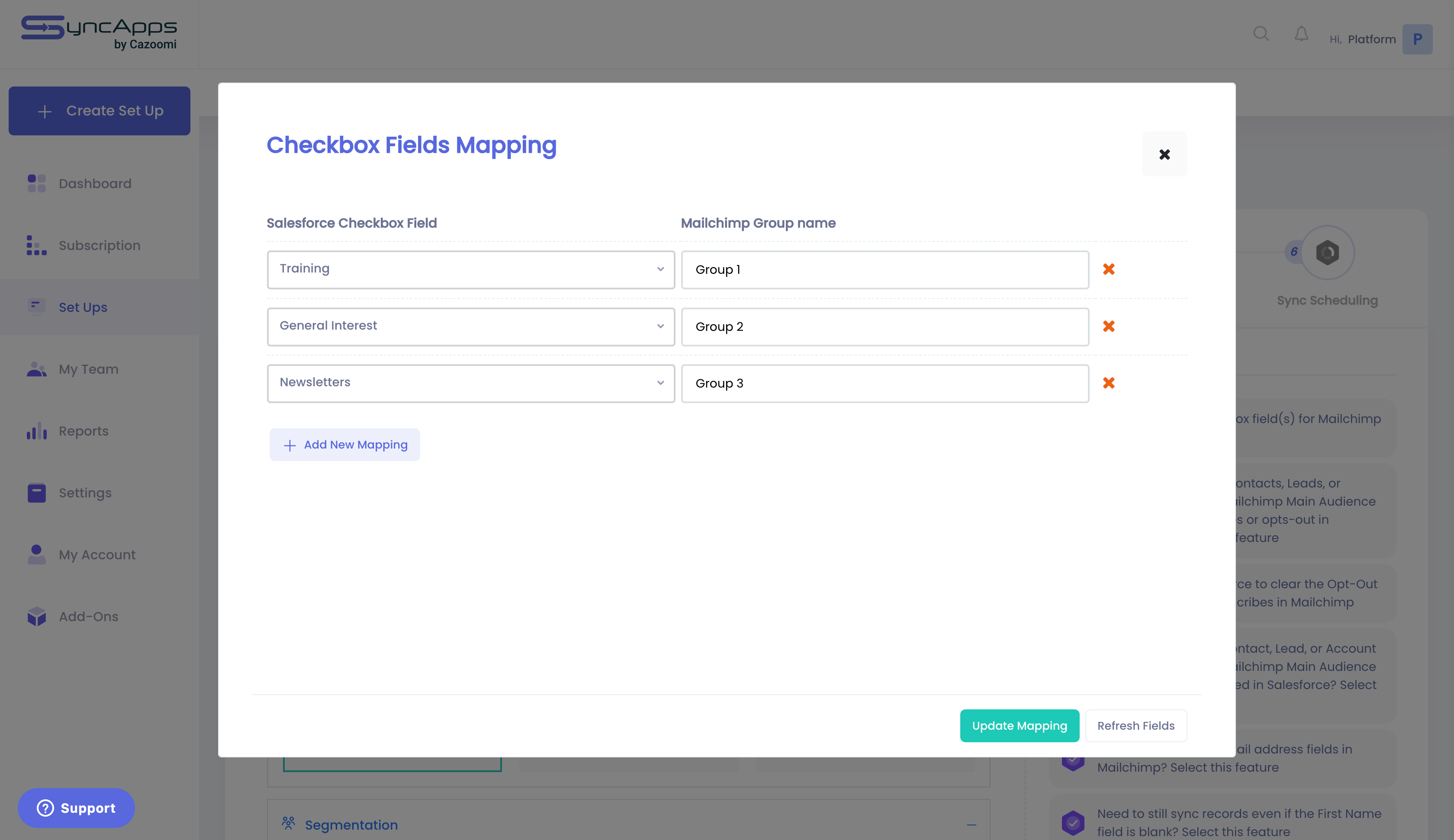
Task: Open the Training checkbox field dropdown
Action: pos(471,269)
